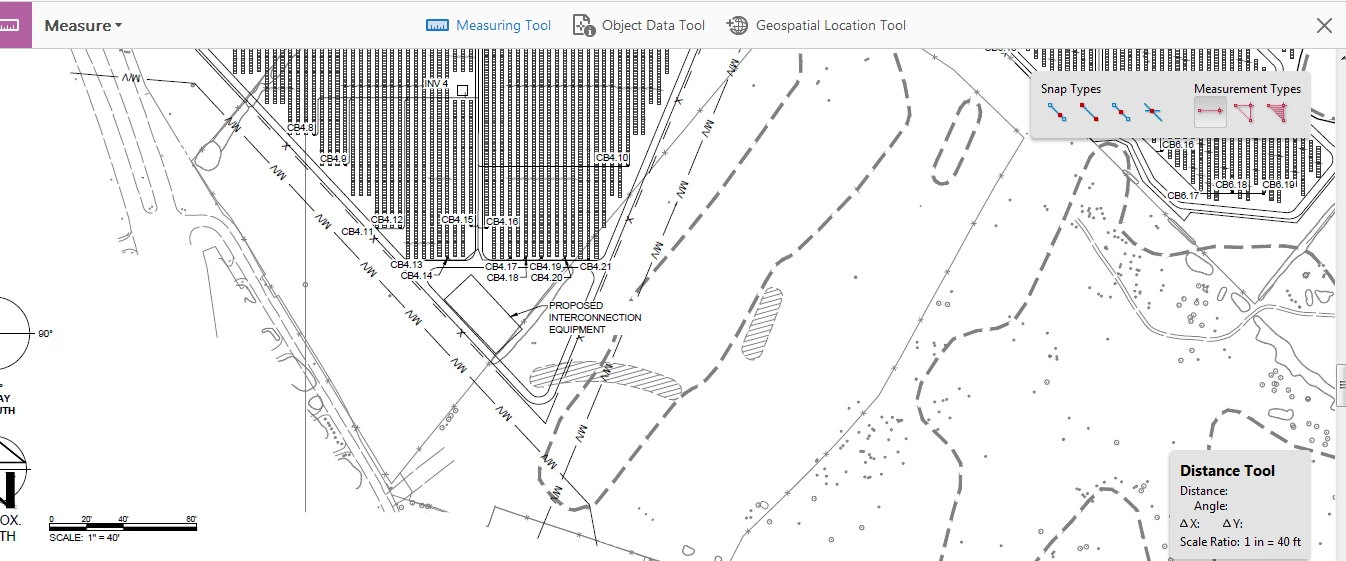
Task: Choose the Area measurement type
Action: tap(1278, 113)
